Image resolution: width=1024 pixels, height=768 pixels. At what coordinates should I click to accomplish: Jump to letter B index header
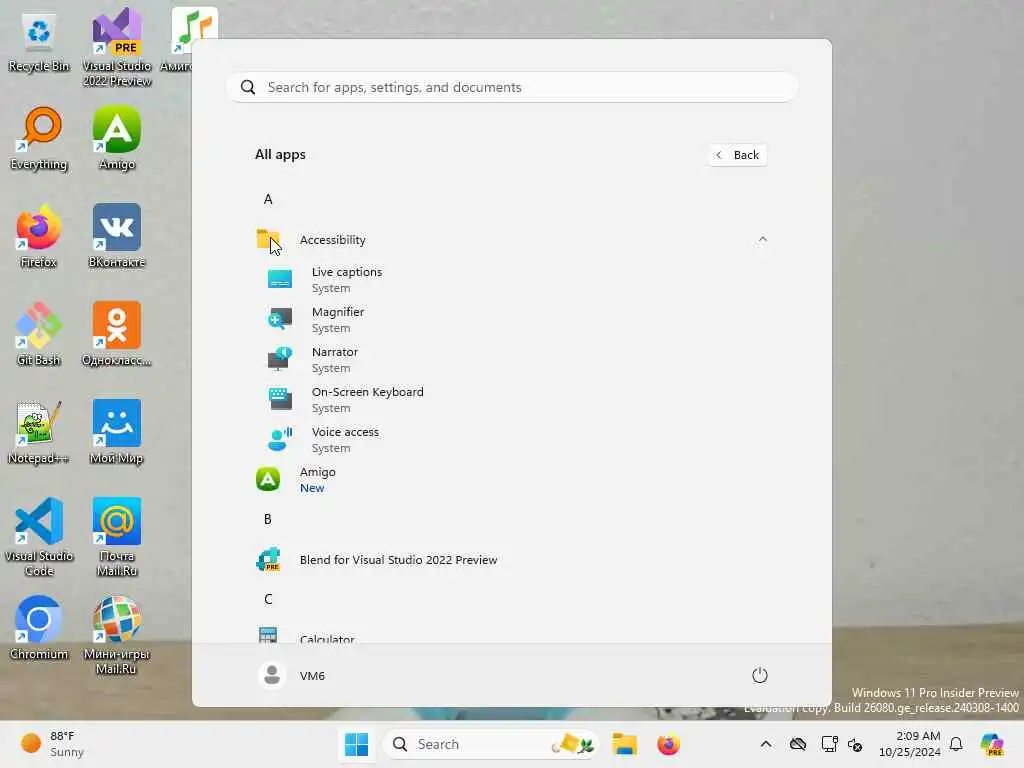pyautogui.click(x=268, y=519)
